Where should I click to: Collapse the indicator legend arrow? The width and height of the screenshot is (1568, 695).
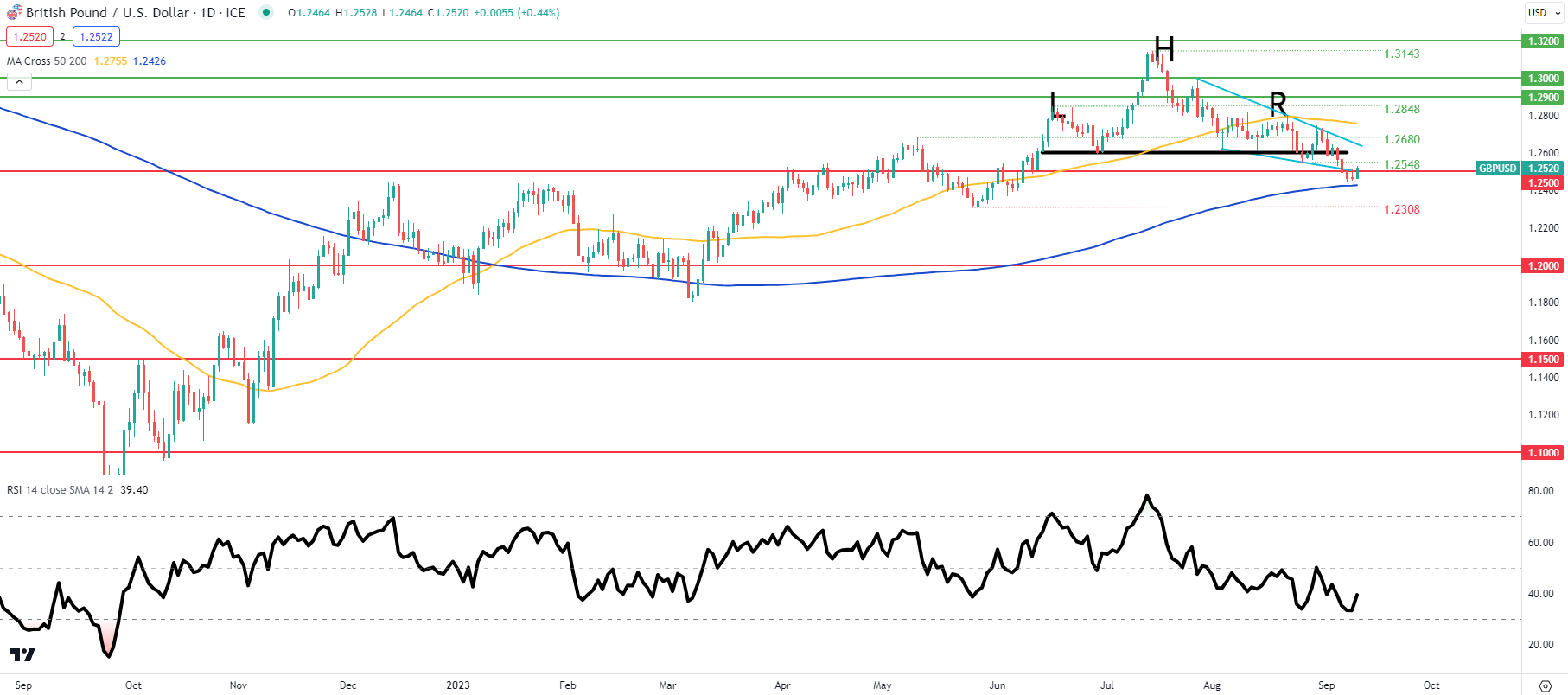(x=19, y=82)
